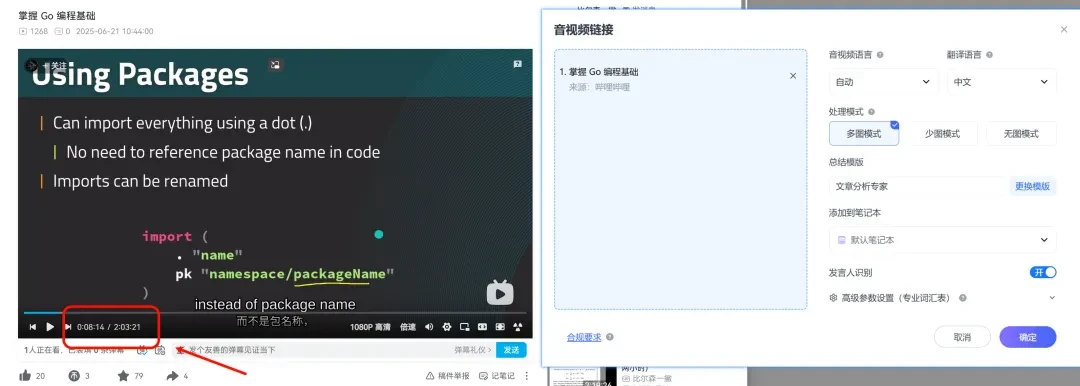
Task: Toggle the 发言人识别 switch
Action: pyautogui.click(x=1043, y=272)
